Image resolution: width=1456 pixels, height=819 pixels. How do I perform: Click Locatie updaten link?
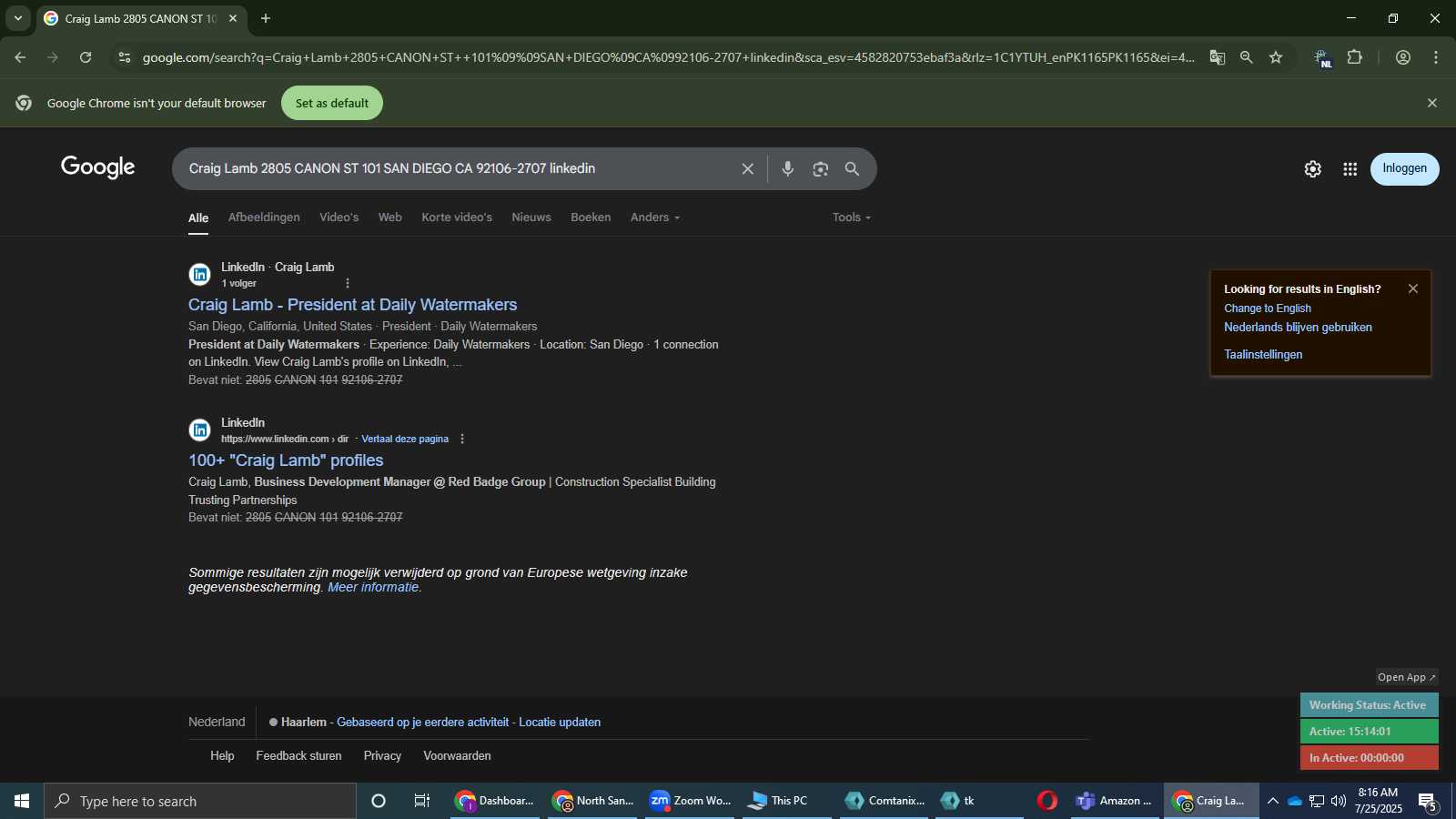560,723
